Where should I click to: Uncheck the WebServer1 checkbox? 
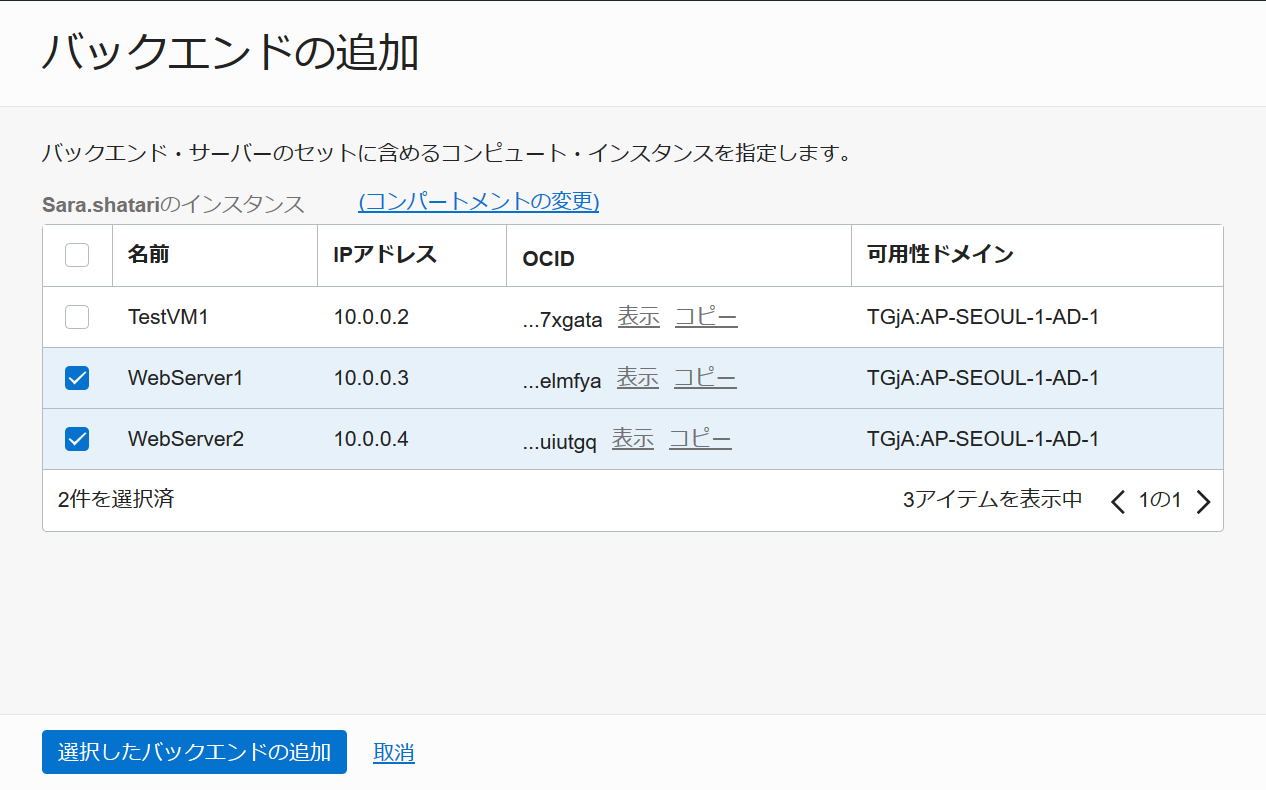(x=77, y=378)
